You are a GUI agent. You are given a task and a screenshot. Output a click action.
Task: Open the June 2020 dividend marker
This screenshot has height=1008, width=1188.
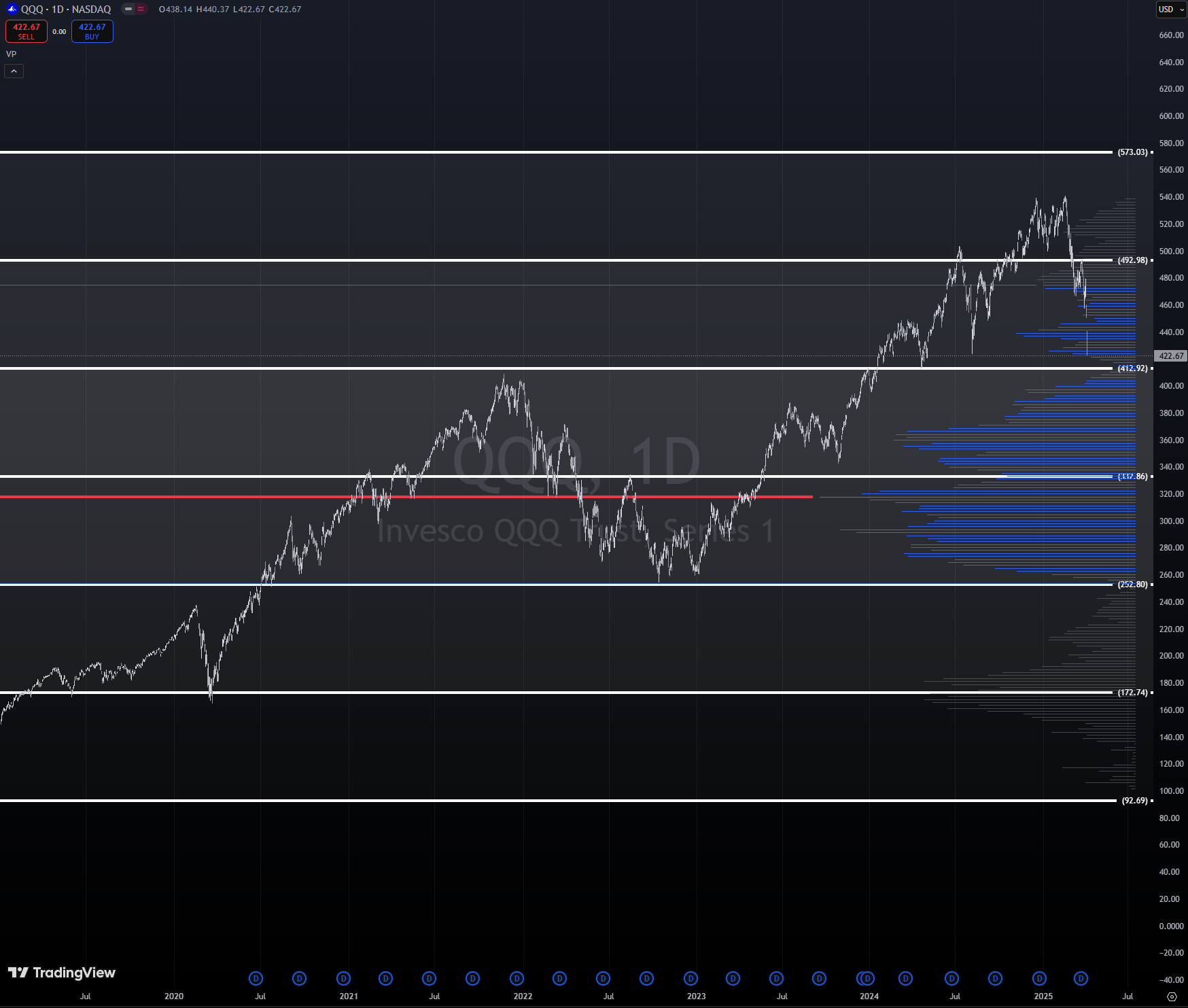pos(256,978)
